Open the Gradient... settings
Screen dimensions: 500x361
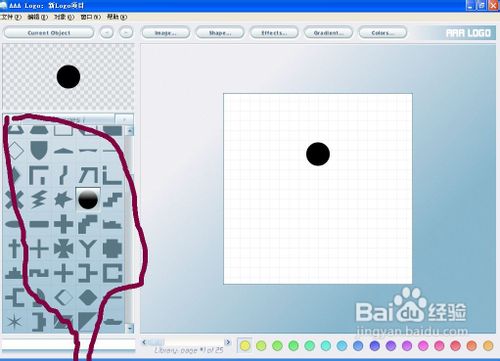(328, 33)
